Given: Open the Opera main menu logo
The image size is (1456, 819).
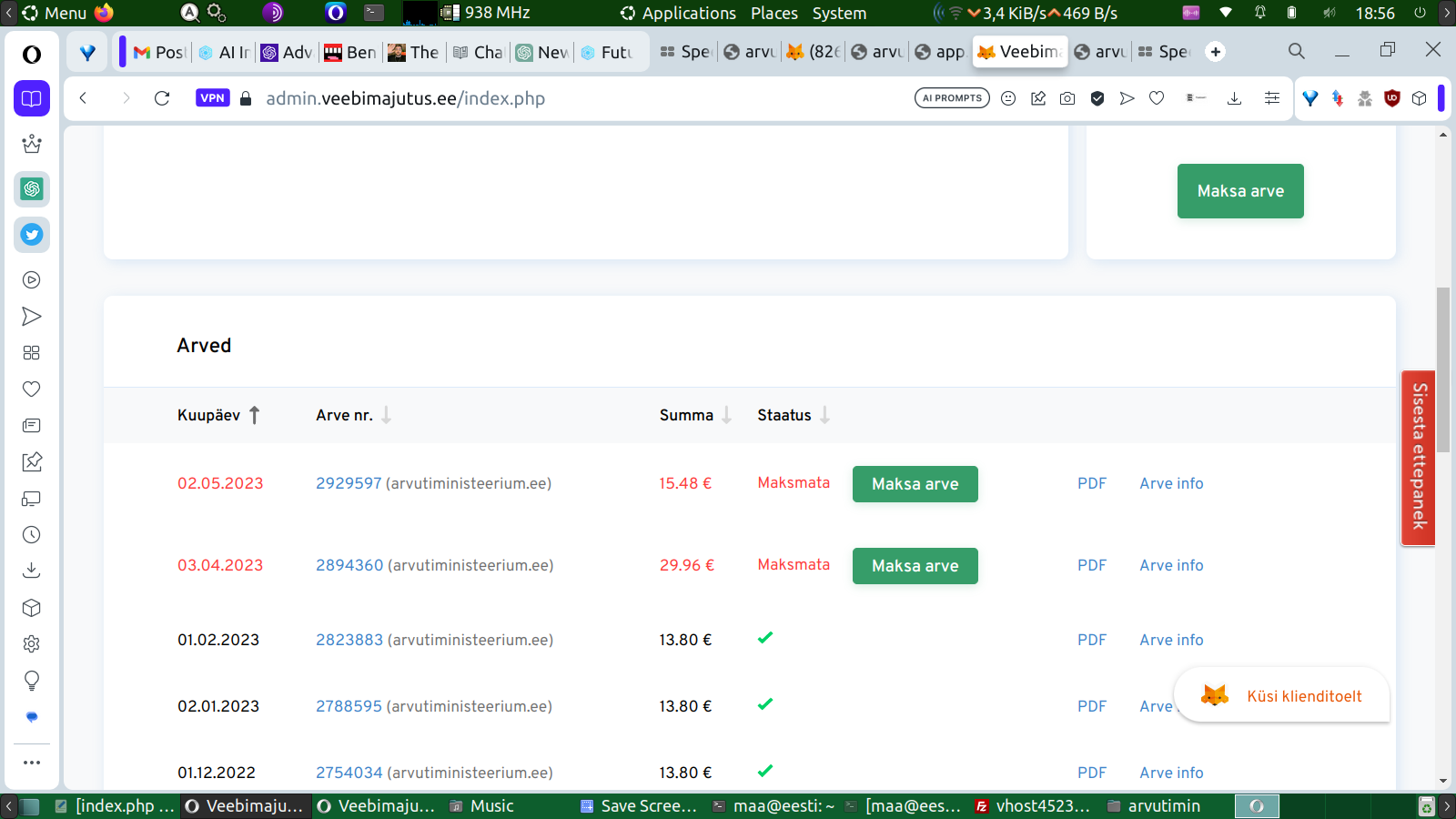Looking at the screenshot, I should click(x=32, y=55).
